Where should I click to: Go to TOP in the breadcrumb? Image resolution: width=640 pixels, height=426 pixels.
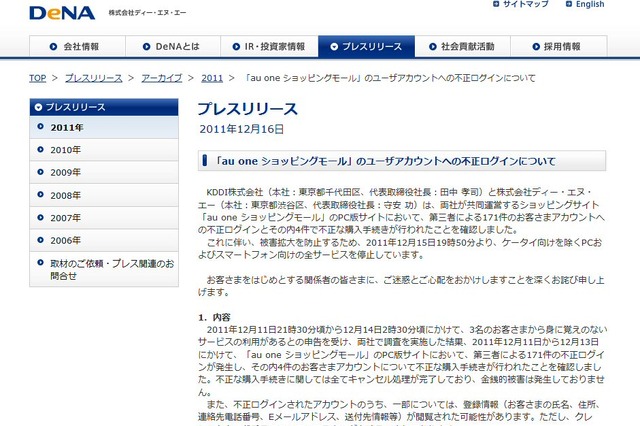(38, 78)
